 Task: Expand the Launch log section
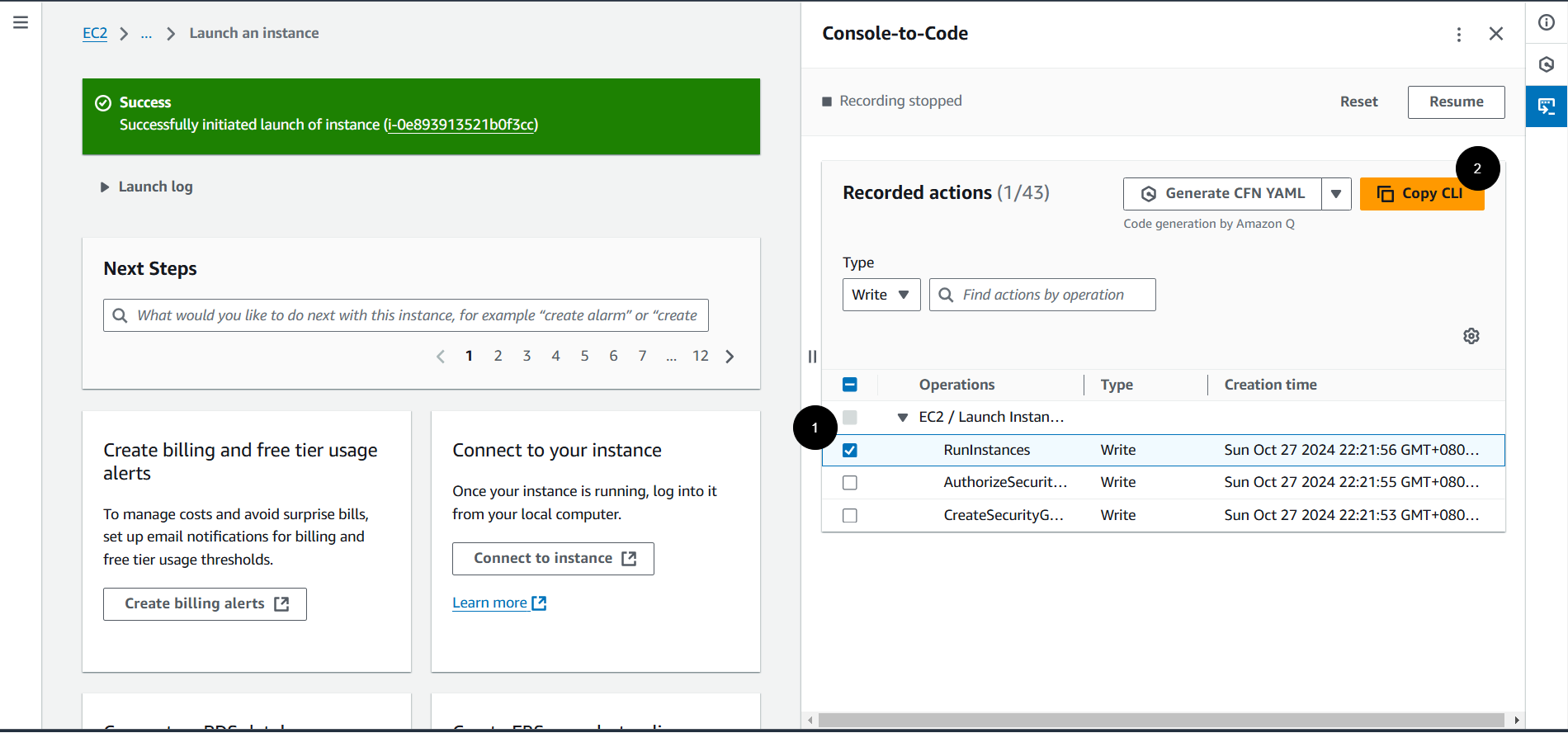click(147, 187)
